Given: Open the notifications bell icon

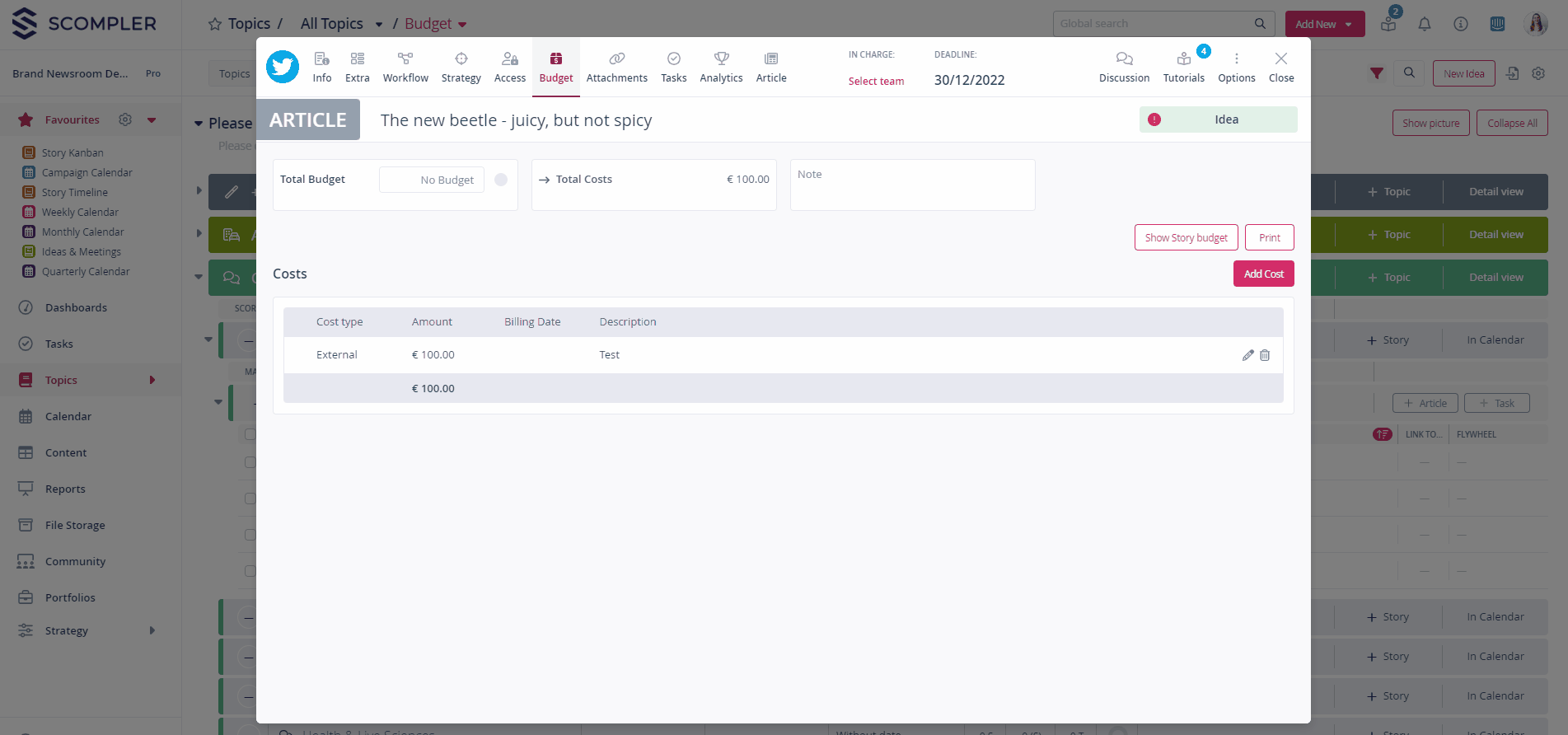Looking at the screenshot, I should (x=1424, y=24).
